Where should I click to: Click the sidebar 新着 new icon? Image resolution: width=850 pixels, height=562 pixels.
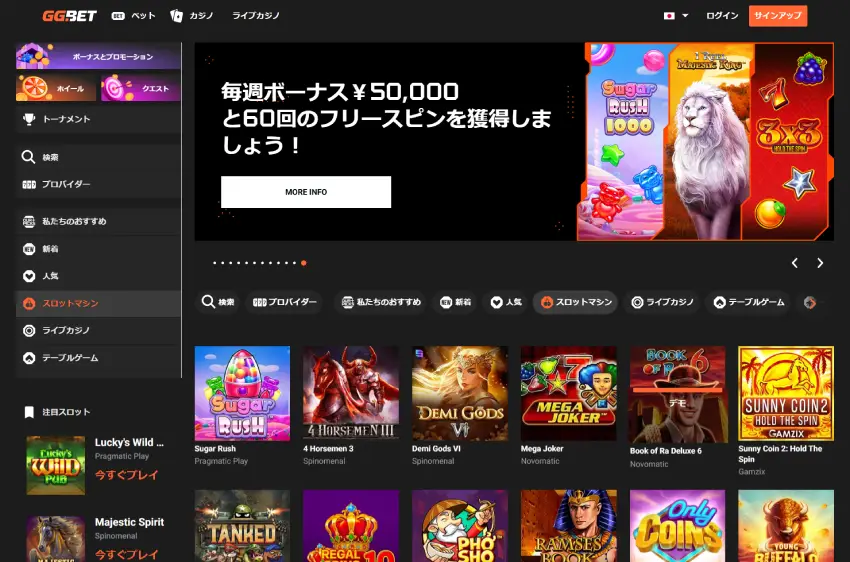pyautogui.click(x=29, y=249)
